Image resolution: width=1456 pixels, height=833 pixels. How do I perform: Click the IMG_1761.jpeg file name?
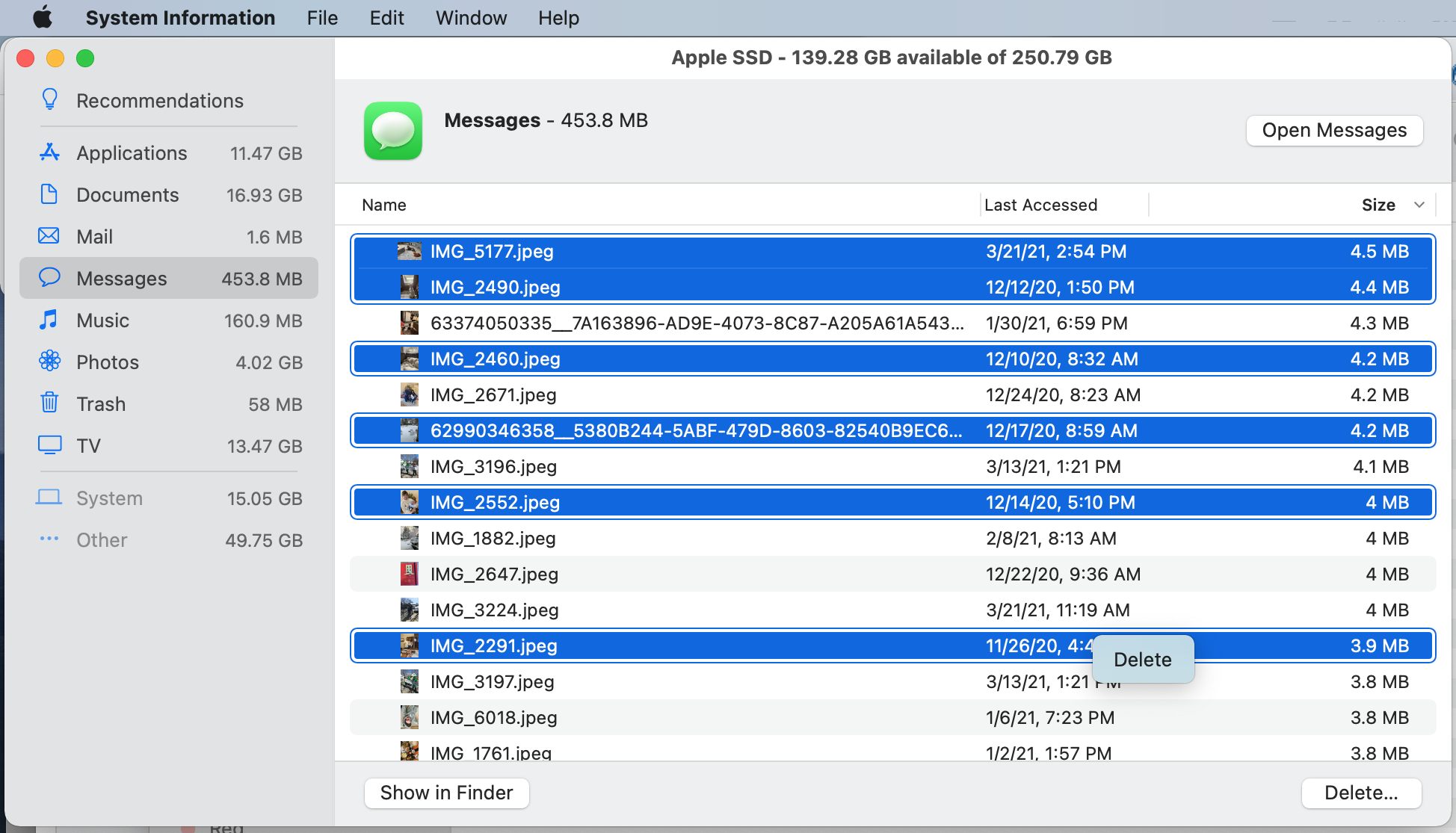(491, 752)
